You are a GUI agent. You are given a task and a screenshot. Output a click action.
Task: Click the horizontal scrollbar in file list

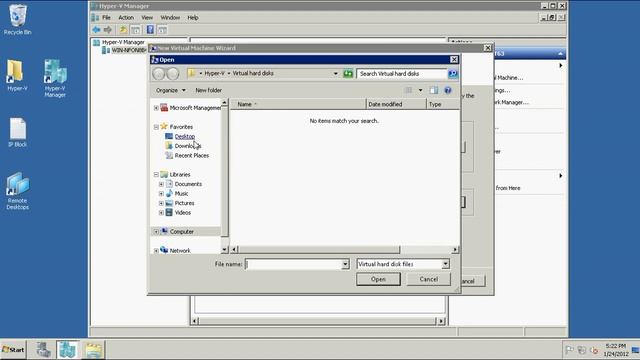click(x=319, y=249)
